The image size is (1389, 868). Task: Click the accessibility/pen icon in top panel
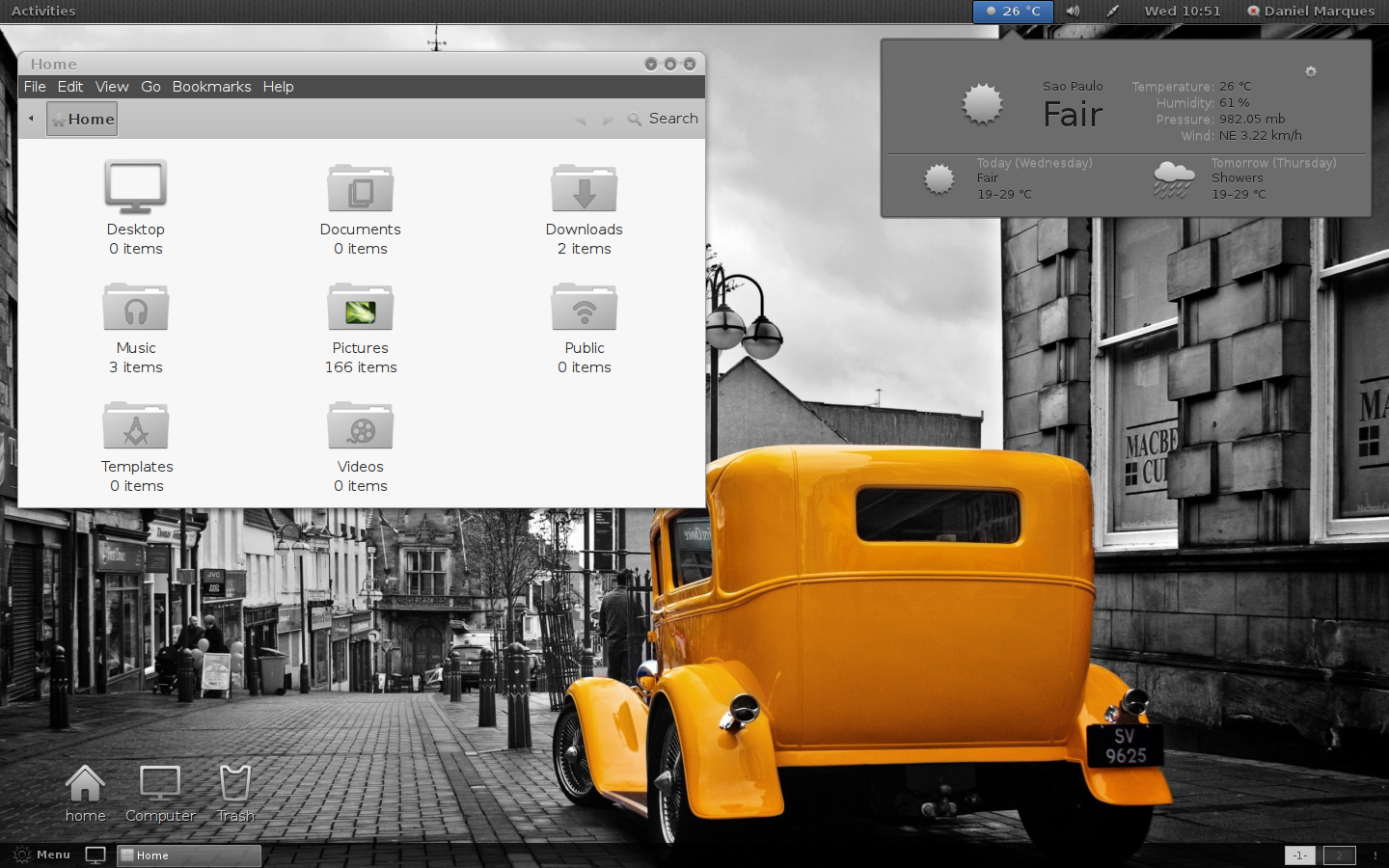[x=1112, y=12]
